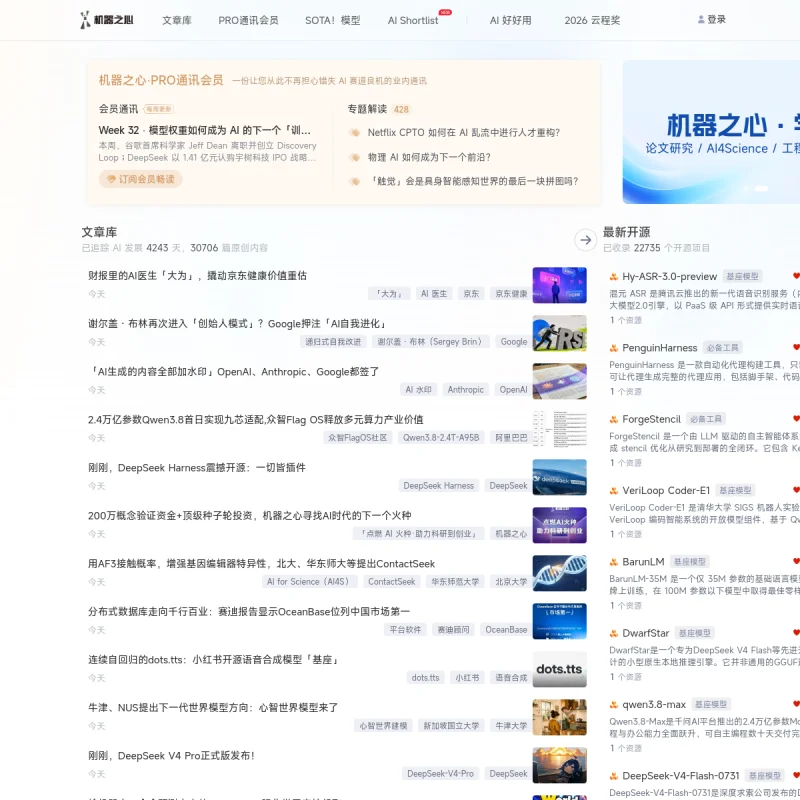
Task: Click the 订阅会员畅读 subscribe button
Action: coord(140,179)
